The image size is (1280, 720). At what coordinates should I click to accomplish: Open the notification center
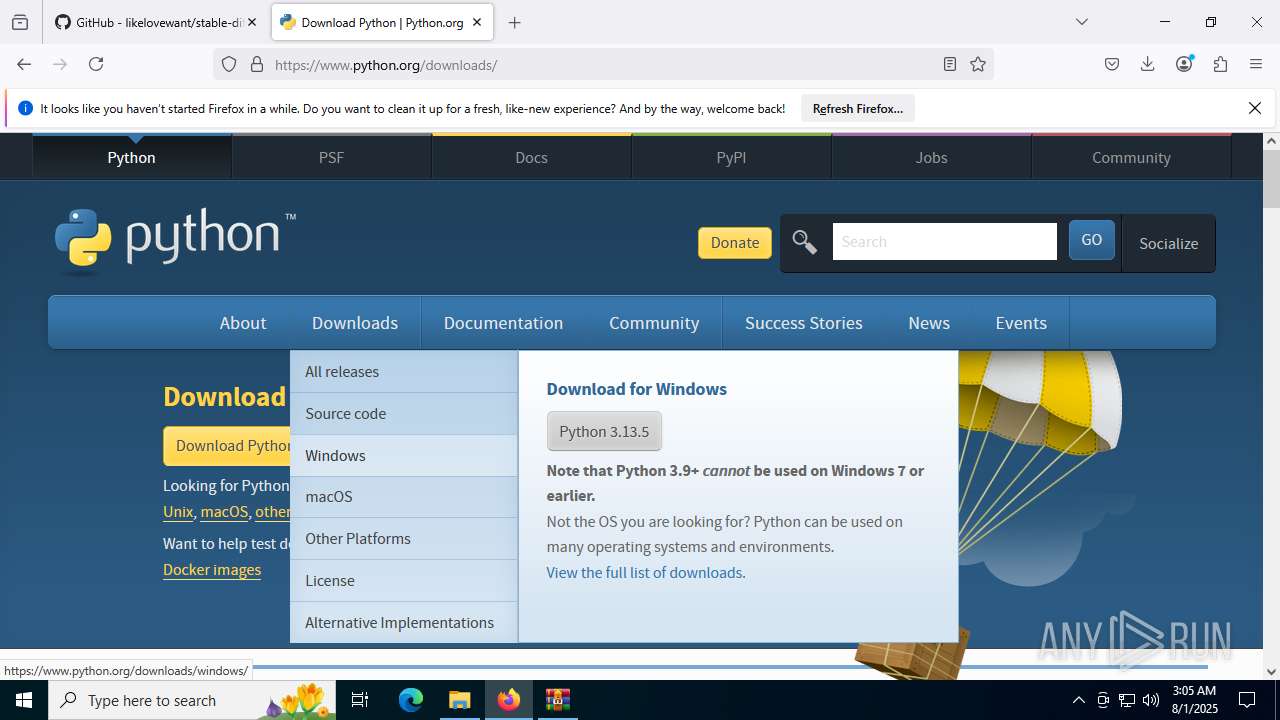pos(1247,700)
